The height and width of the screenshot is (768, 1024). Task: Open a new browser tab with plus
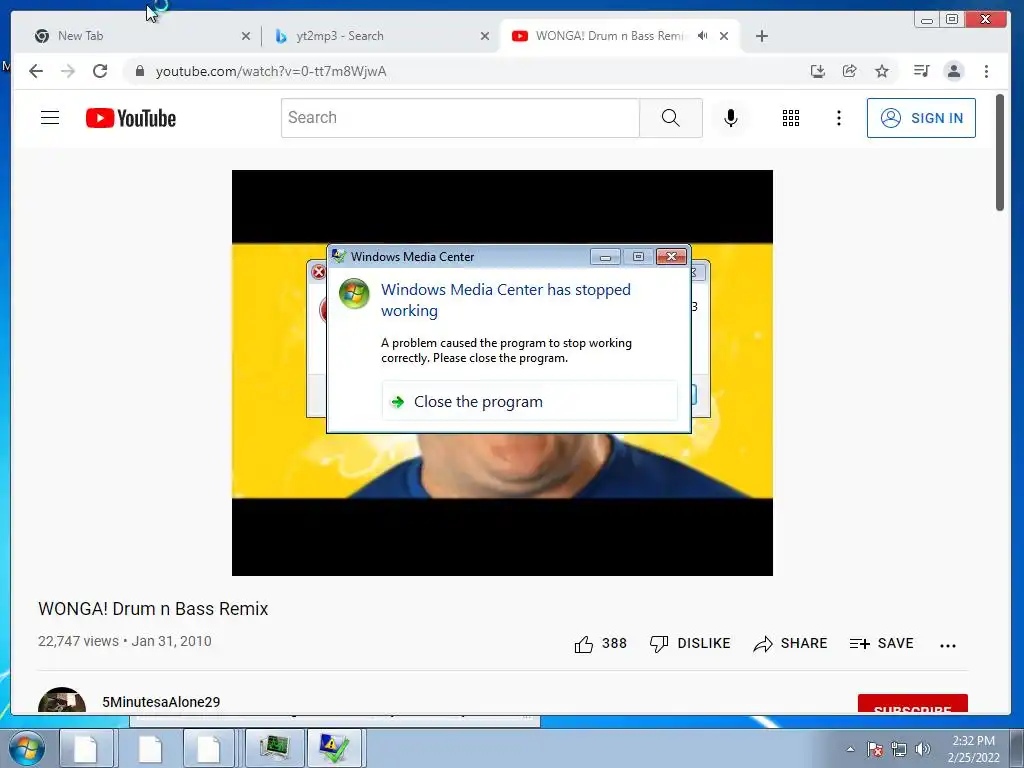click(x=761, y=36)
